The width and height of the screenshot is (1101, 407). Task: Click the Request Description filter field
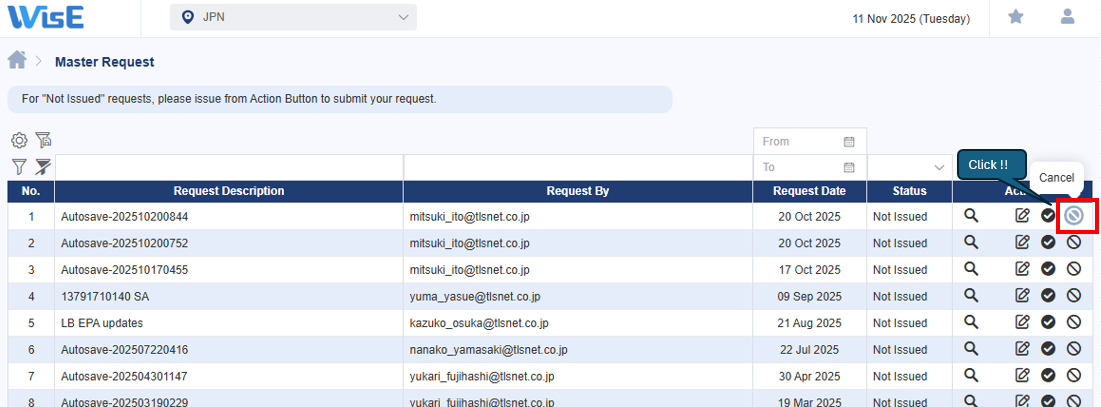click(x=229, y=168)
